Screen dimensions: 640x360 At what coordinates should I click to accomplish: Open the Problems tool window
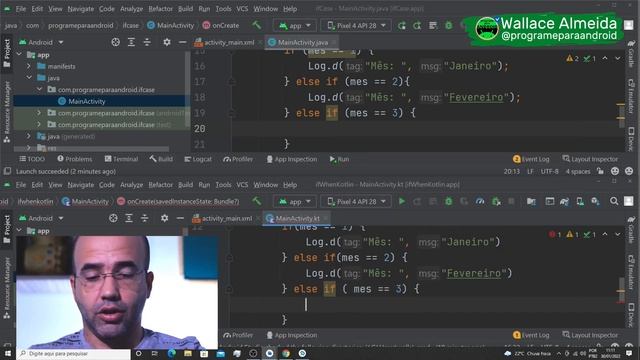coord(75,159)
